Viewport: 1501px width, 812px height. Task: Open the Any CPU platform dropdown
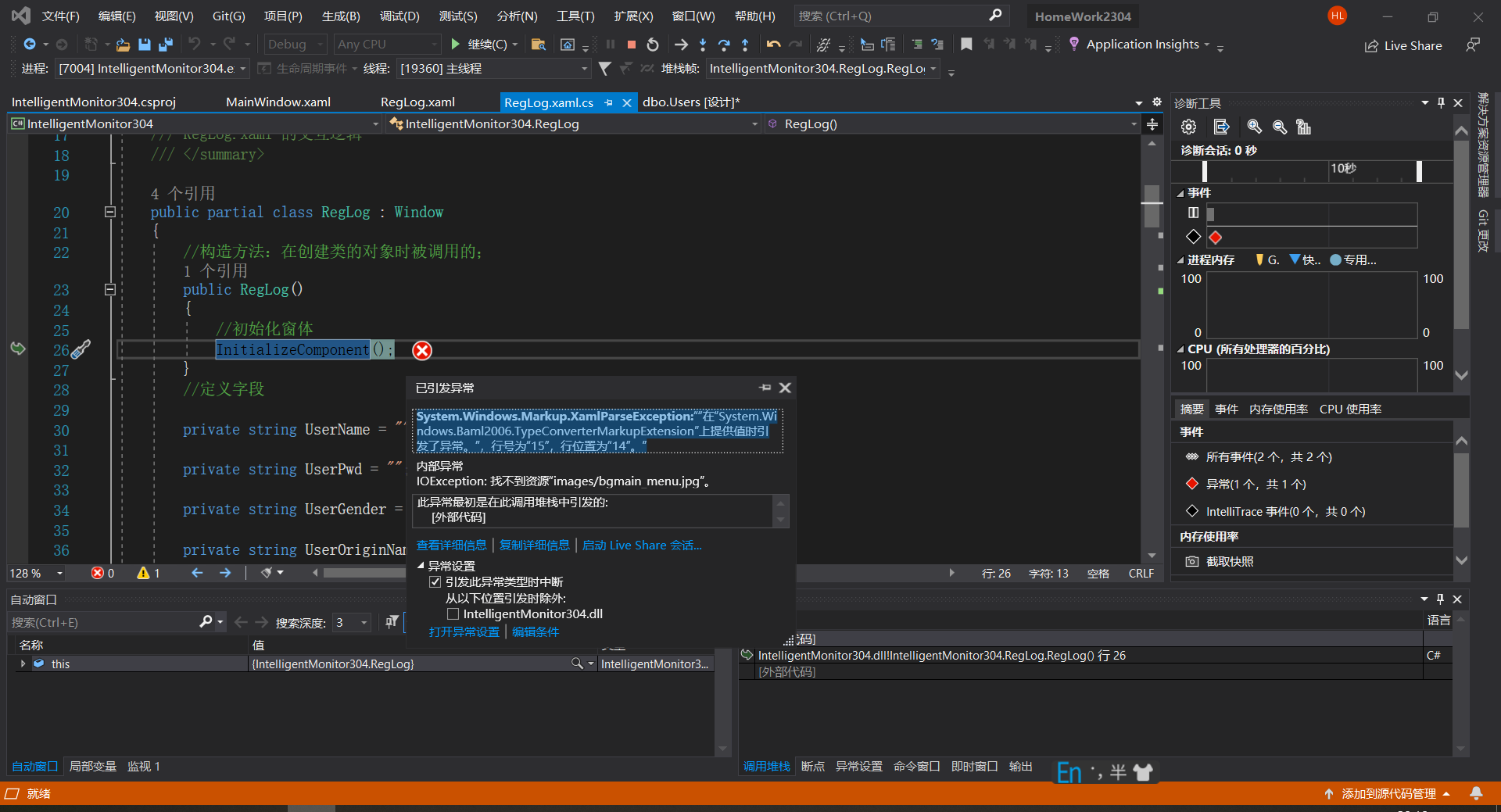click(x=387, y=45)
